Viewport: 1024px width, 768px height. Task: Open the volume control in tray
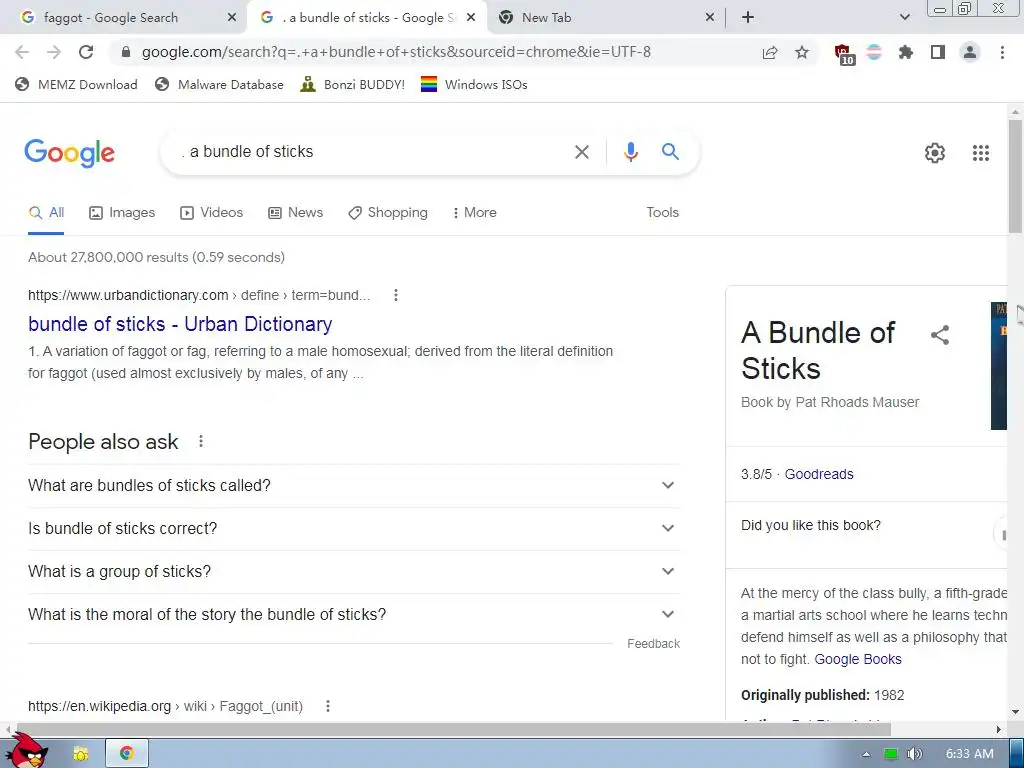915,754
